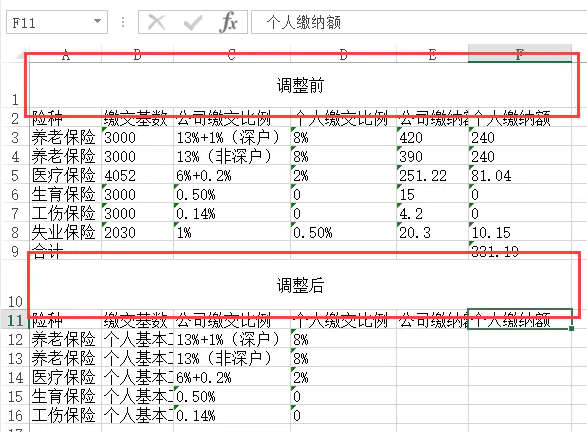The width and height of the screenshot is (587, 432).
Task: Select column A header
Action: coord(66,55)
